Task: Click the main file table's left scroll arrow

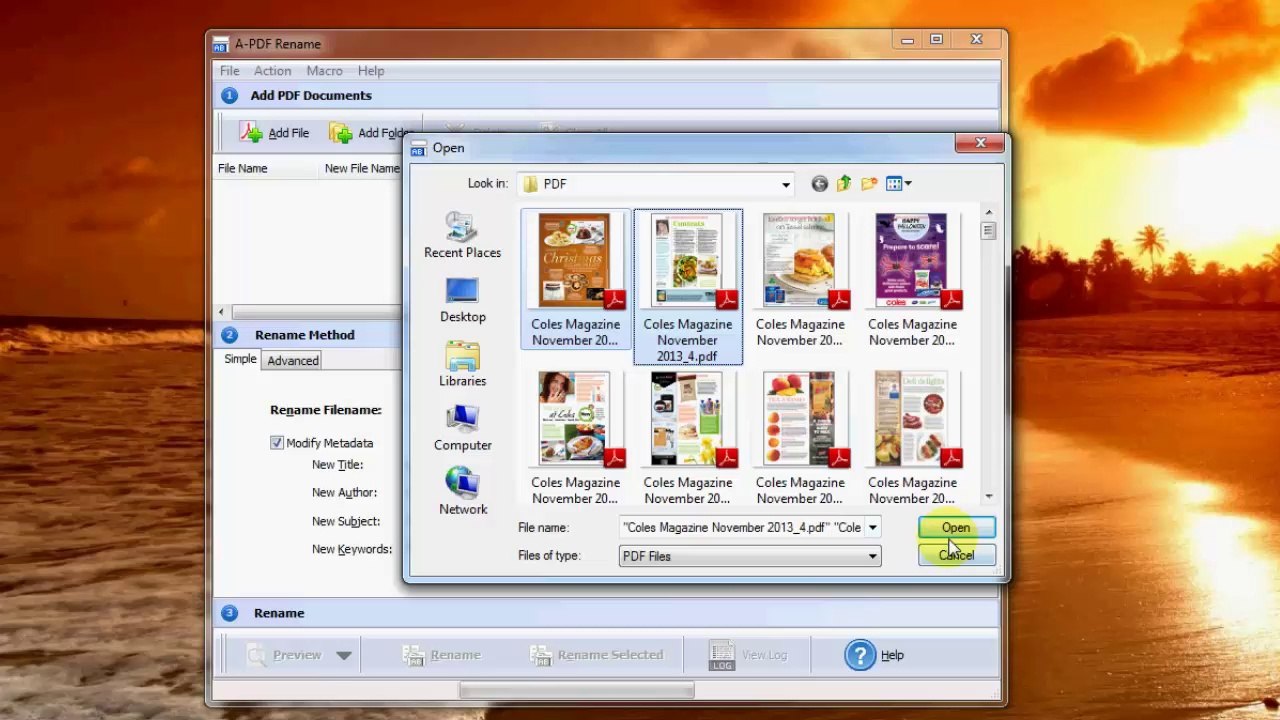Action: click(x=222, y=313)
